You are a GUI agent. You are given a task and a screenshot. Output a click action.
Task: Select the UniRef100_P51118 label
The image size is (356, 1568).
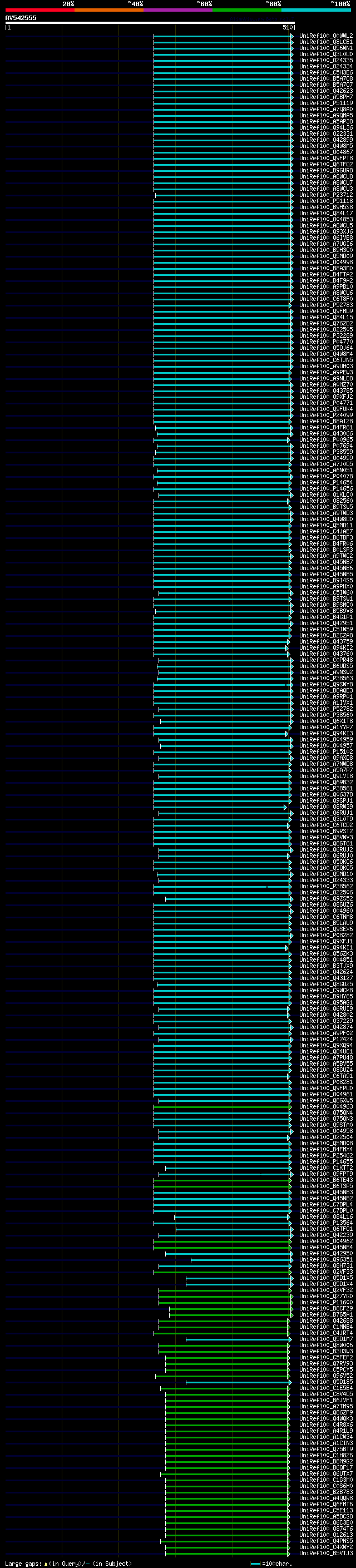325,201
